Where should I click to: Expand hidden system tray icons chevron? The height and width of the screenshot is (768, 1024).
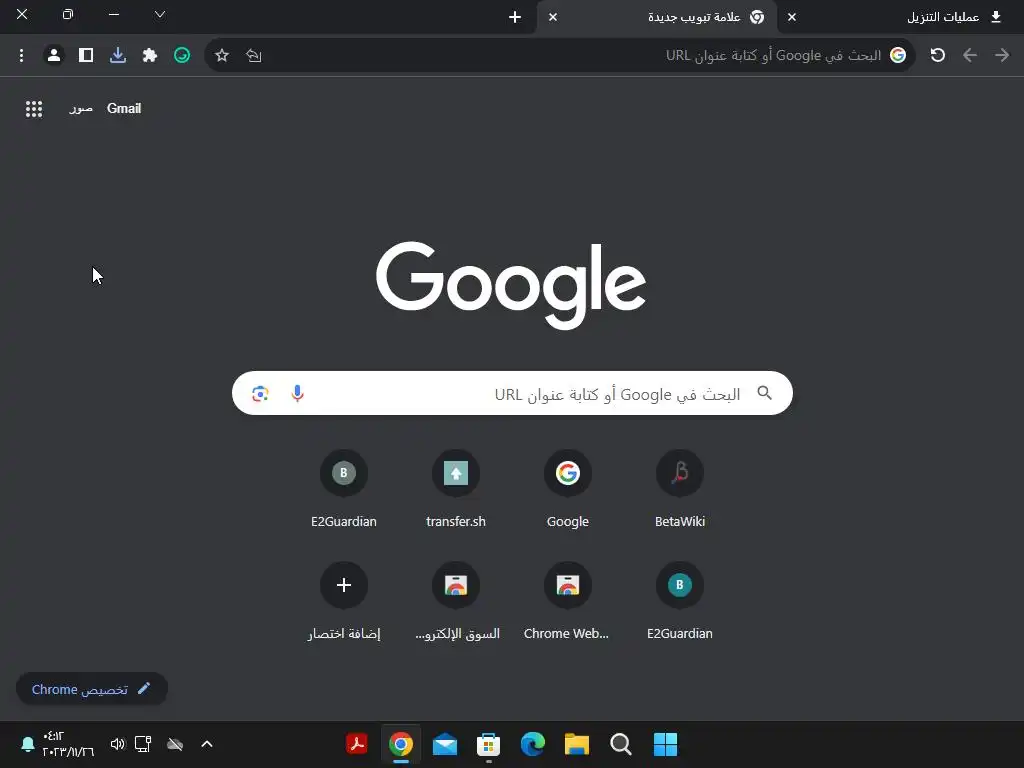click(207, 744)
